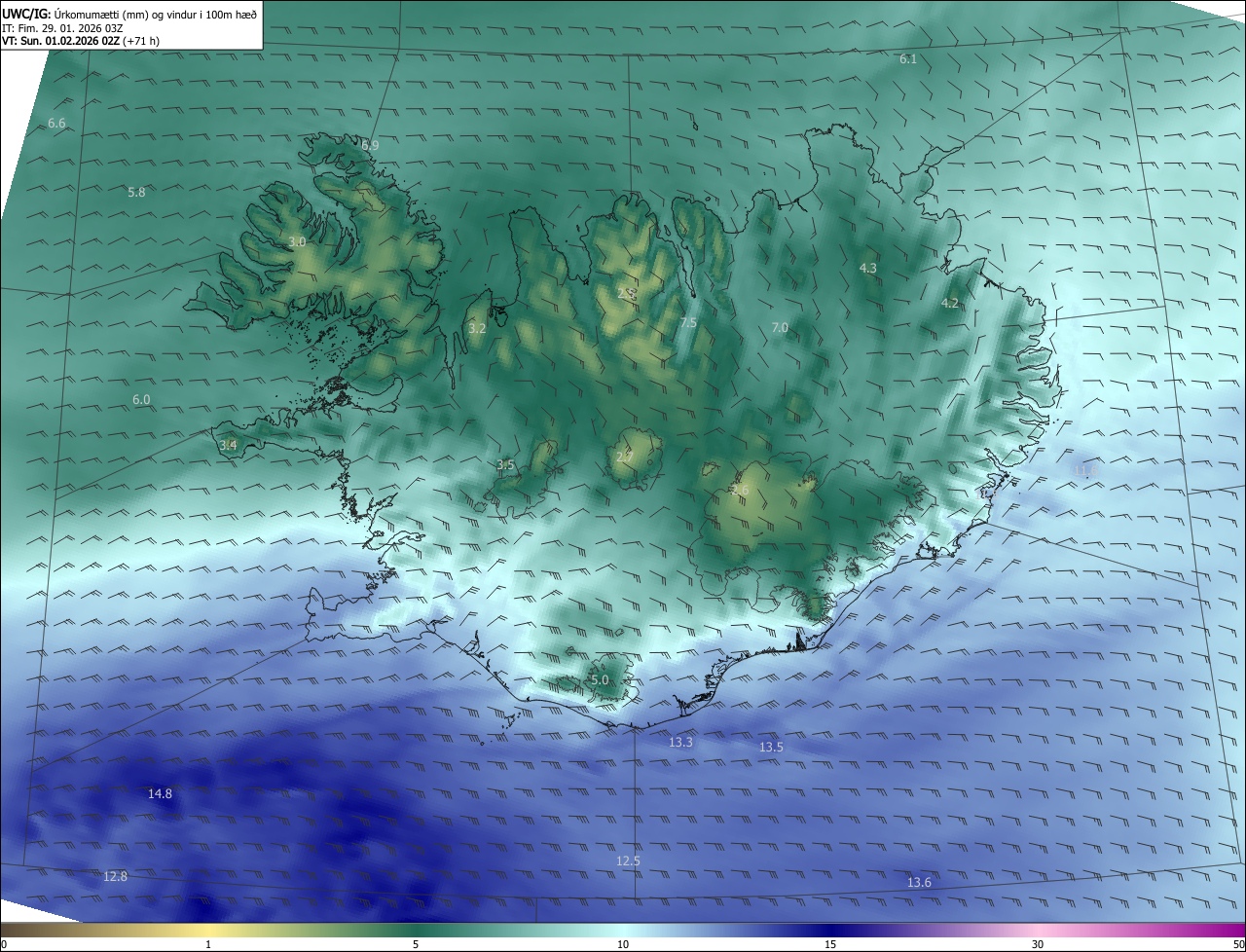Screen dimensions: 1246x952
Task: Click the 14.8 value label on the map
Action: (x=160, y=794)
